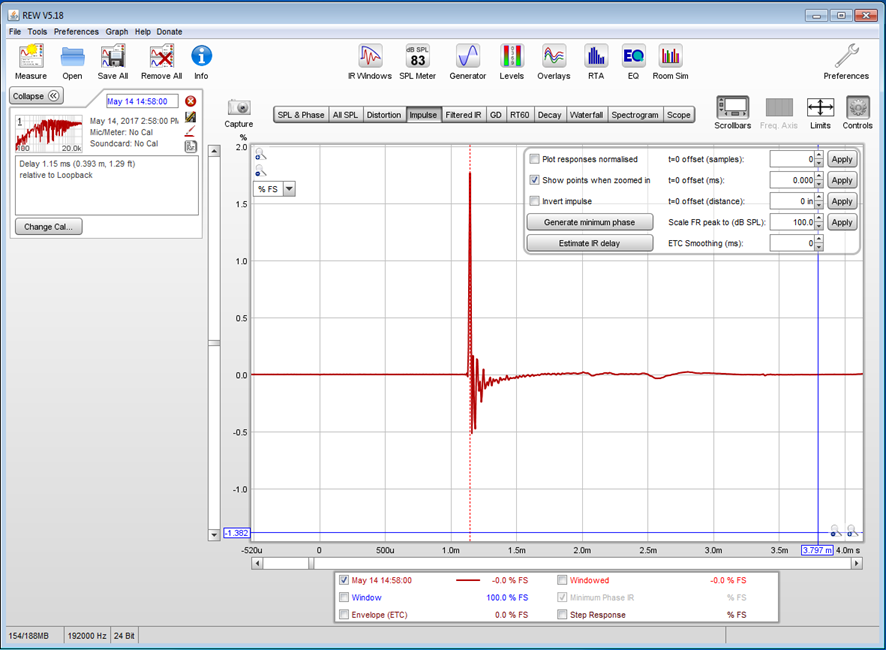Enable Step Response trace checkbox
This screenshot has width=886, height=650.
562,614
